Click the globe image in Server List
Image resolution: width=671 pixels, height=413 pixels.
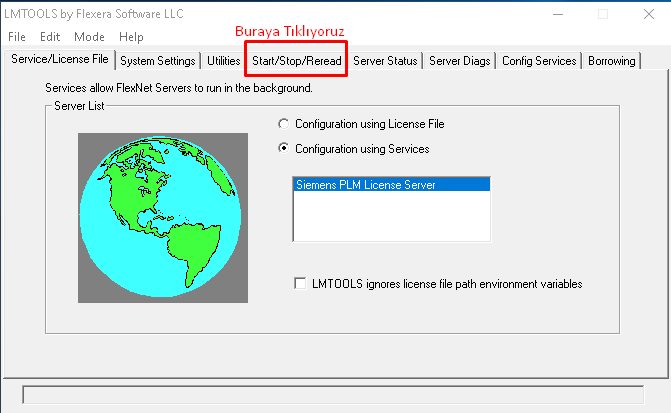(163, 217)
